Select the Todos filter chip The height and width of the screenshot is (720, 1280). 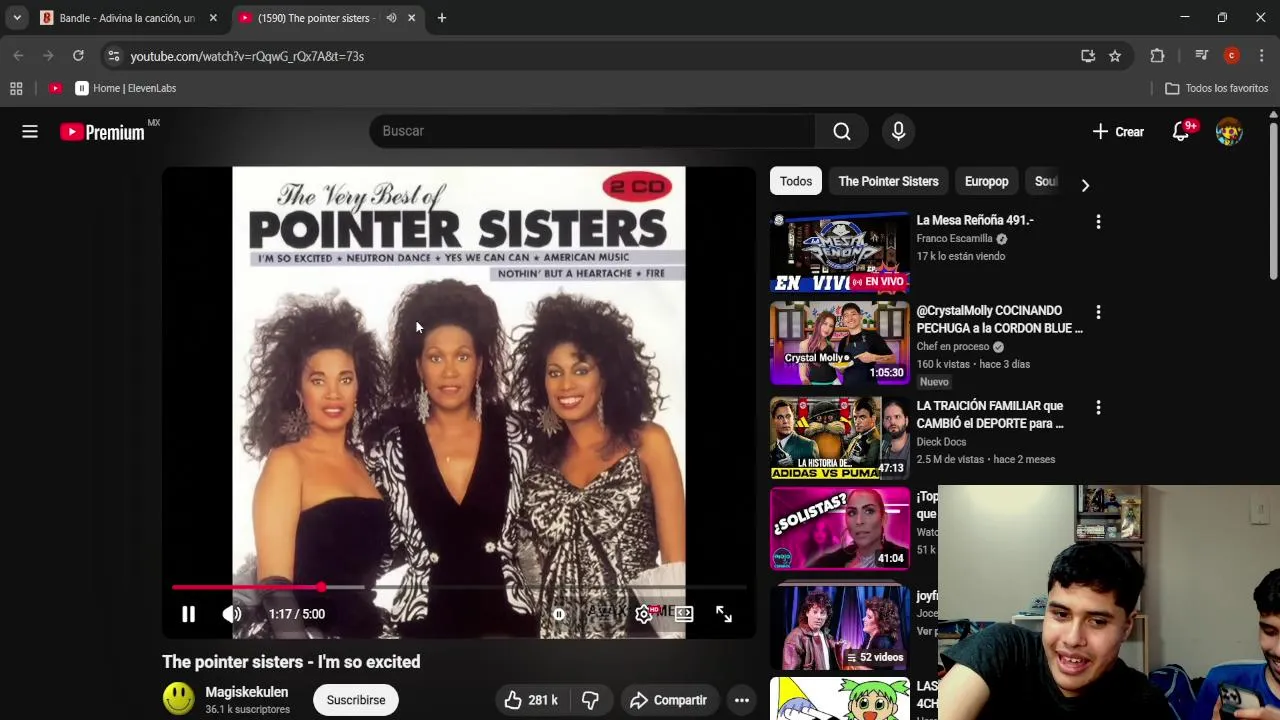coord(796,181)
